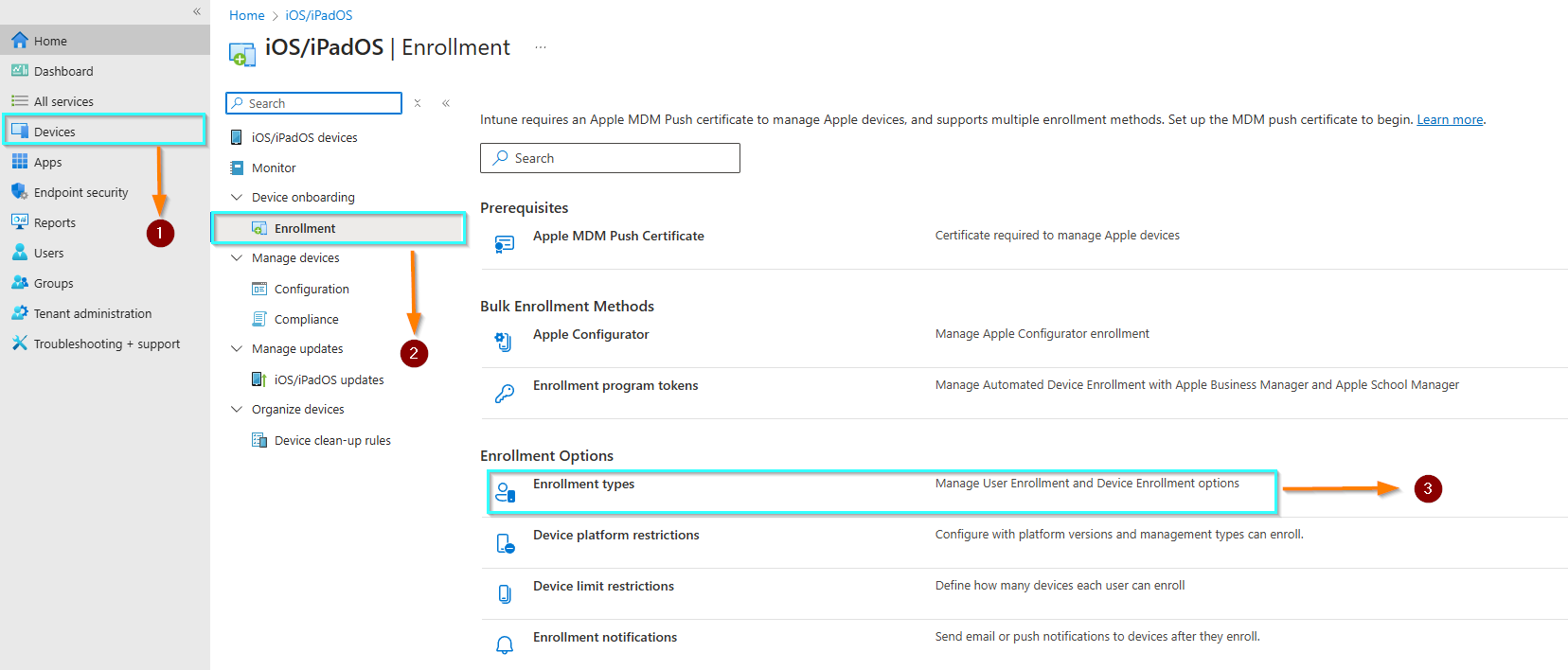The height and width of the screenshot is (670, 1568).
Task: Click the resource menu Search box
Action: [x=313, y=103]
